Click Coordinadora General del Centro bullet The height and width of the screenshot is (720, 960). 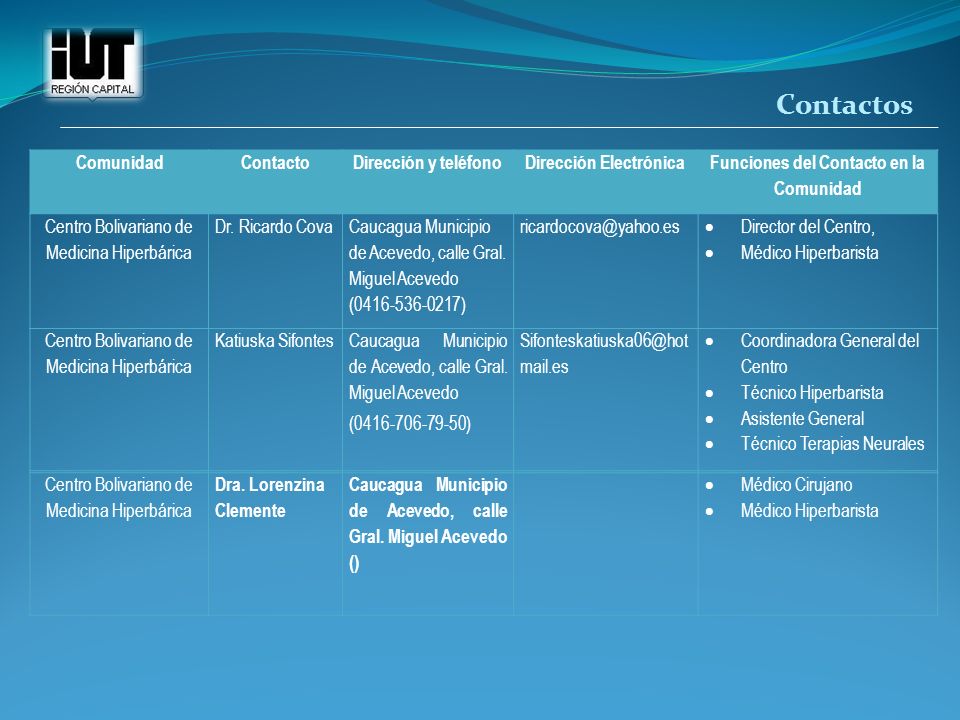pyautogui.click(x=830, y=354)
